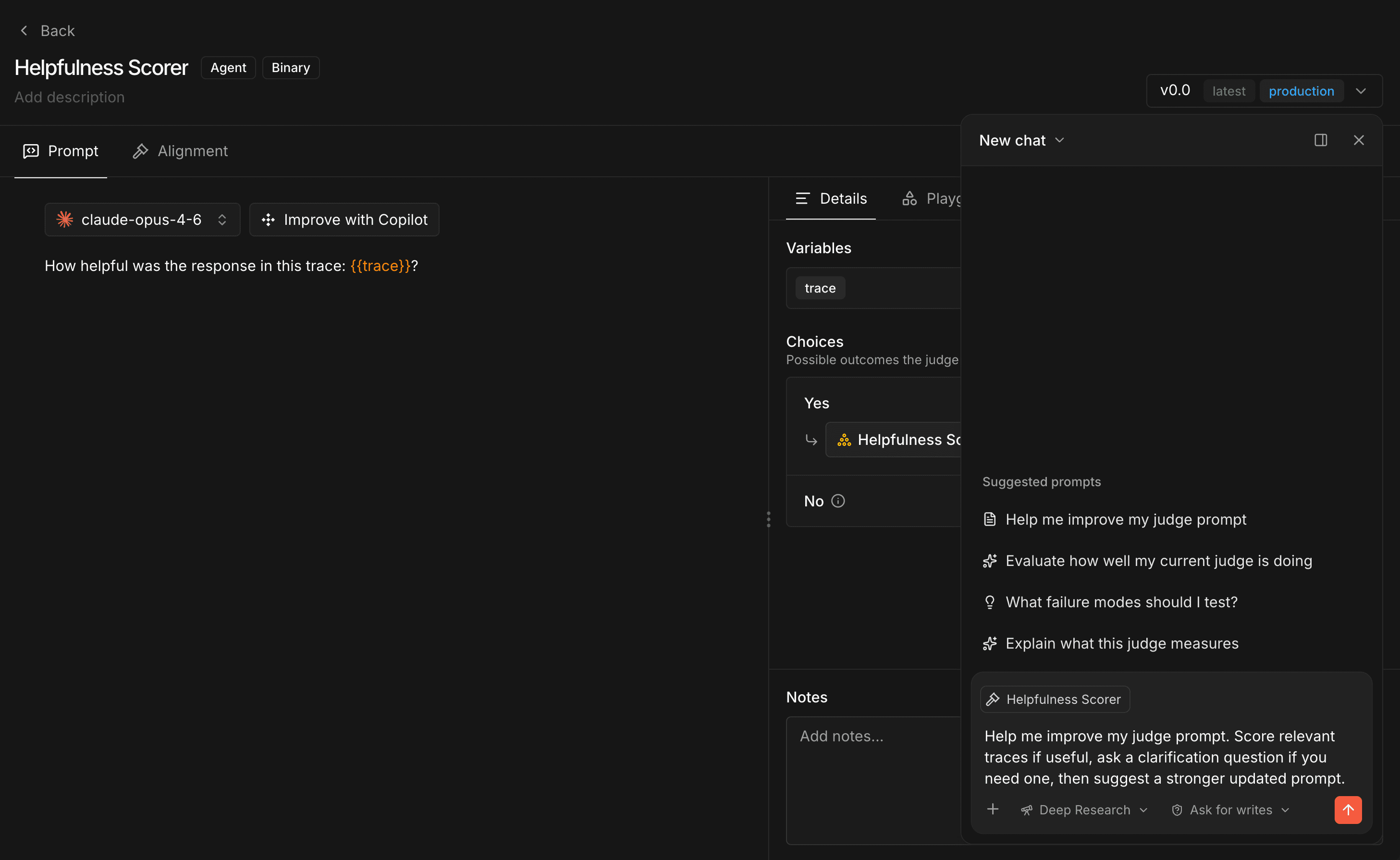Go back using the Back arrow
The width and height of the screenshot is (1400, 860).
click(x=24, y=31)
